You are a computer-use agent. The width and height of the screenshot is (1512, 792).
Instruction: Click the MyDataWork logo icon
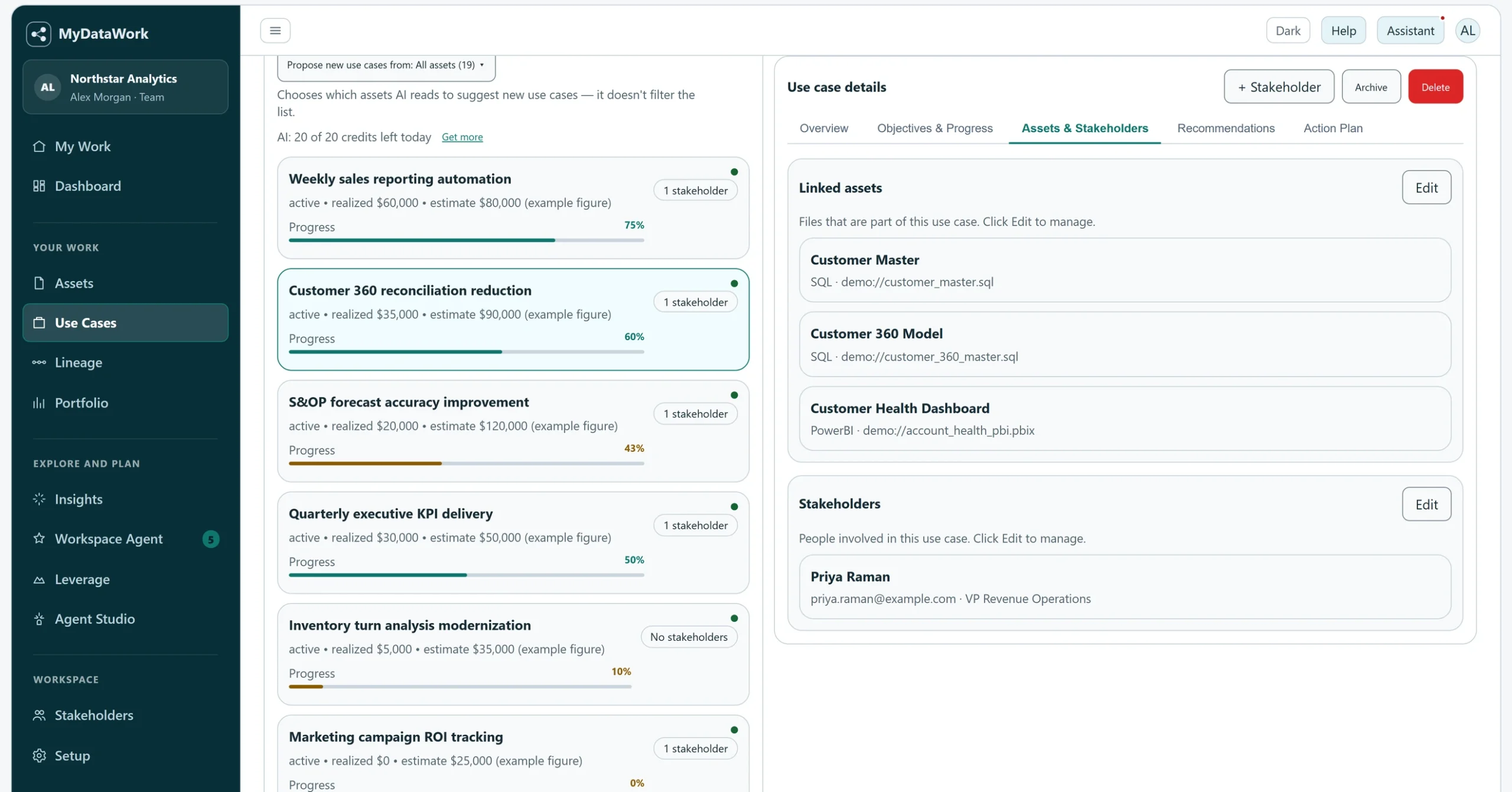coord(38,34)
